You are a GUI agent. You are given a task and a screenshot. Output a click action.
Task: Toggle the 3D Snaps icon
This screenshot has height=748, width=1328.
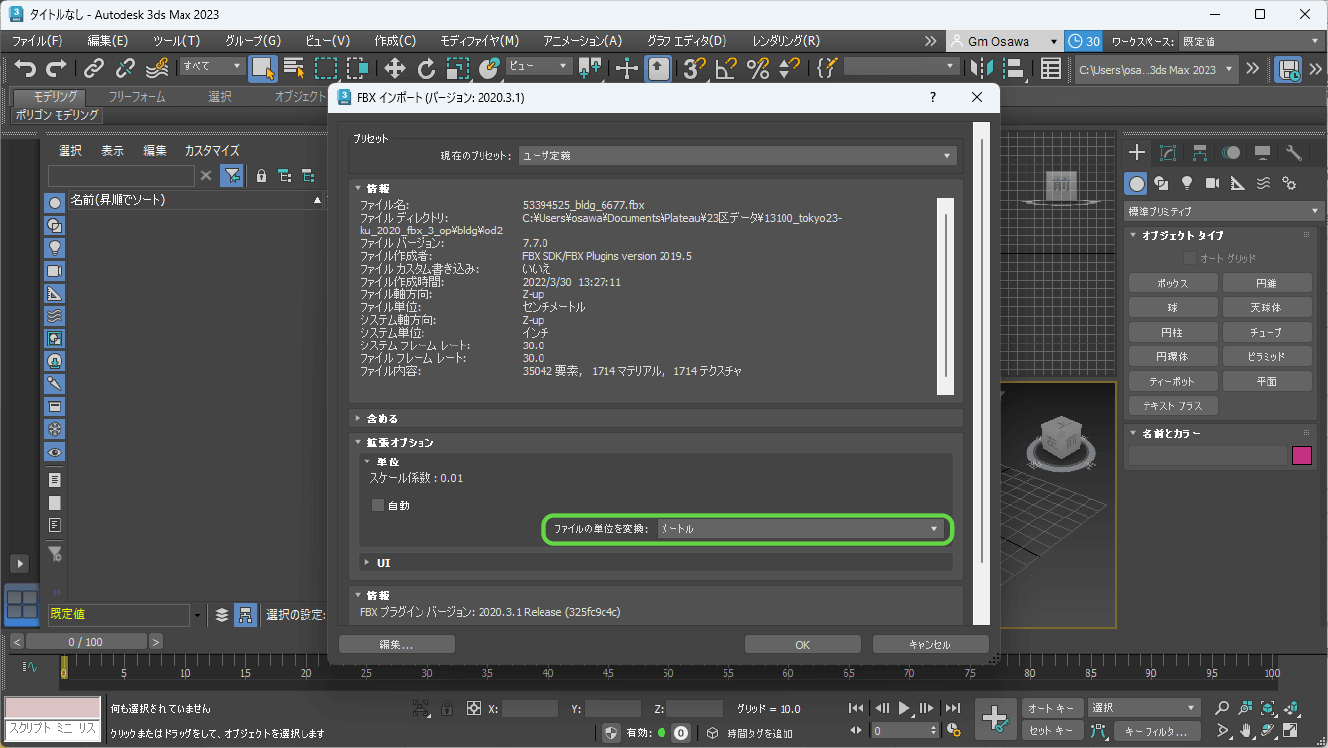click(x=694, y=68)
